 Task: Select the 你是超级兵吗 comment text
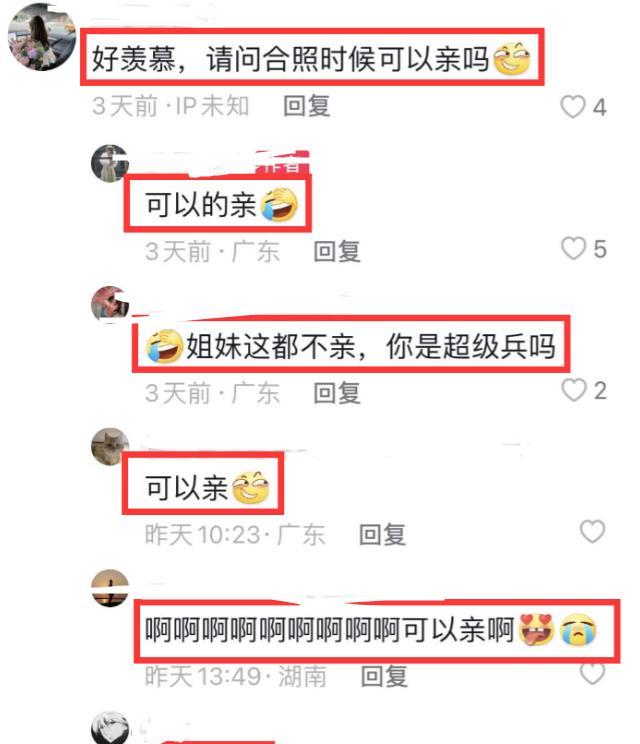[470, 346]
